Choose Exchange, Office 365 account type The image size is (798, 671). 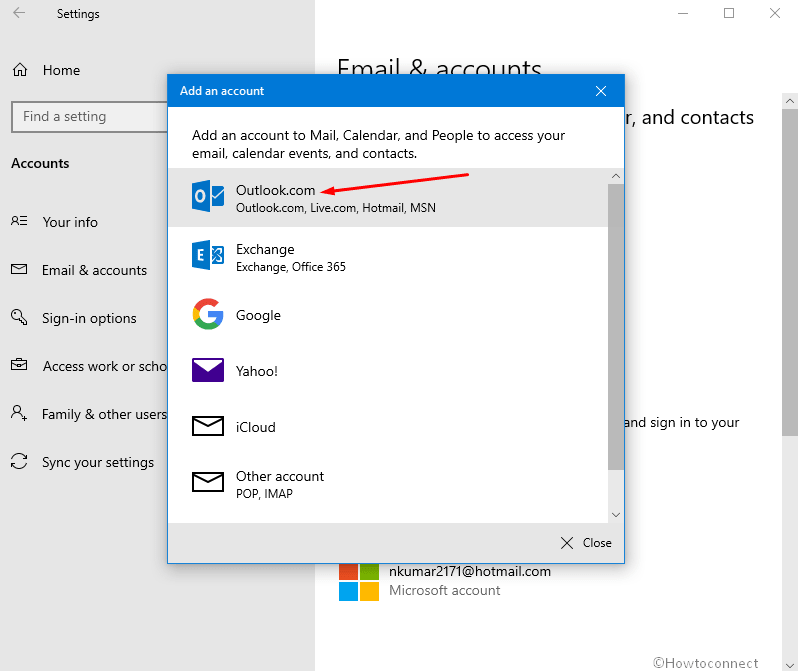click(388, 257)
